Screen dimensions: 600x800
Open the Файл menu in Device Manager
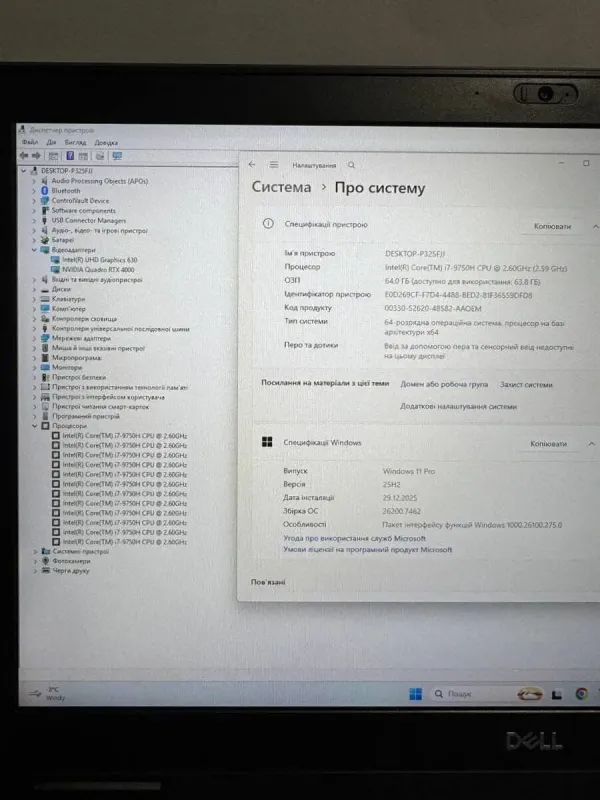29,143
